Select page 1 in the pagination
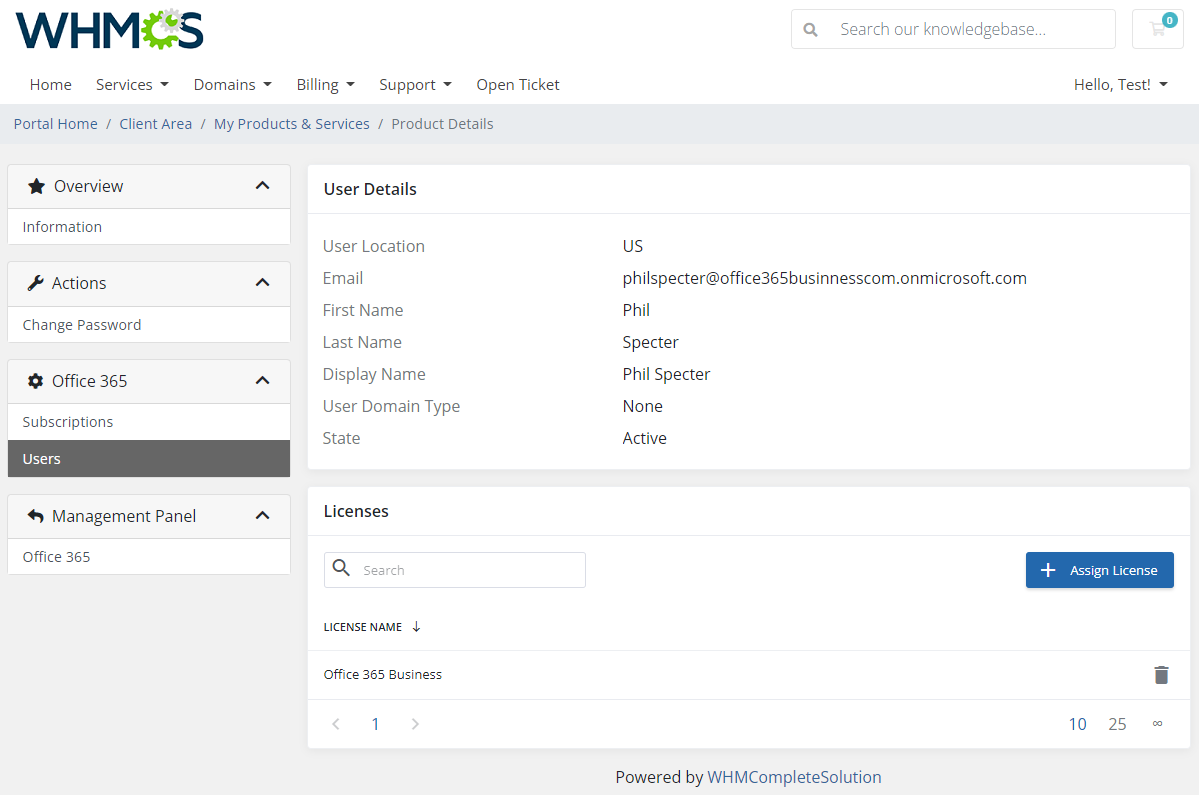Screen dimensions: 1199x795 point(375,724)
